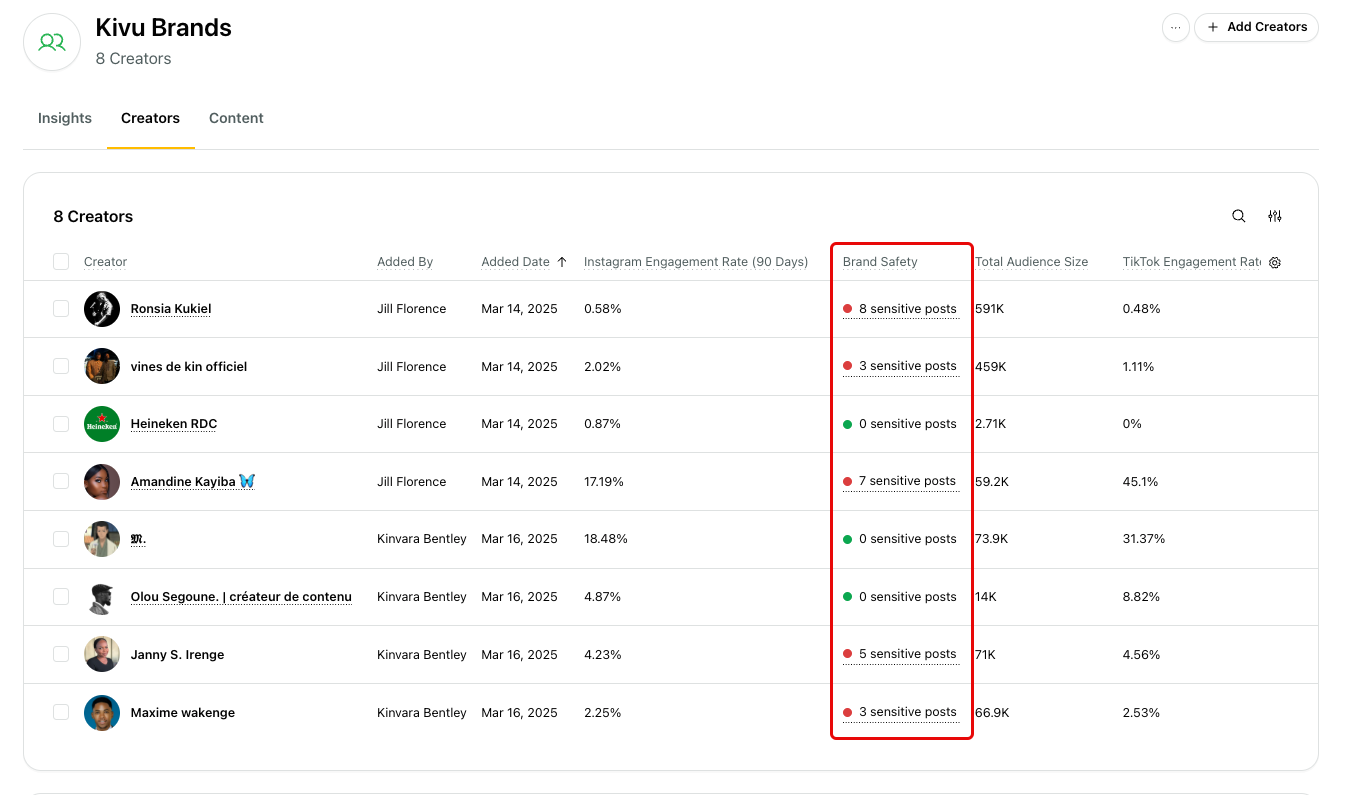This screenshot has height=795, width=1358.
Task: Sort by Creator column header
Action: 105,262
